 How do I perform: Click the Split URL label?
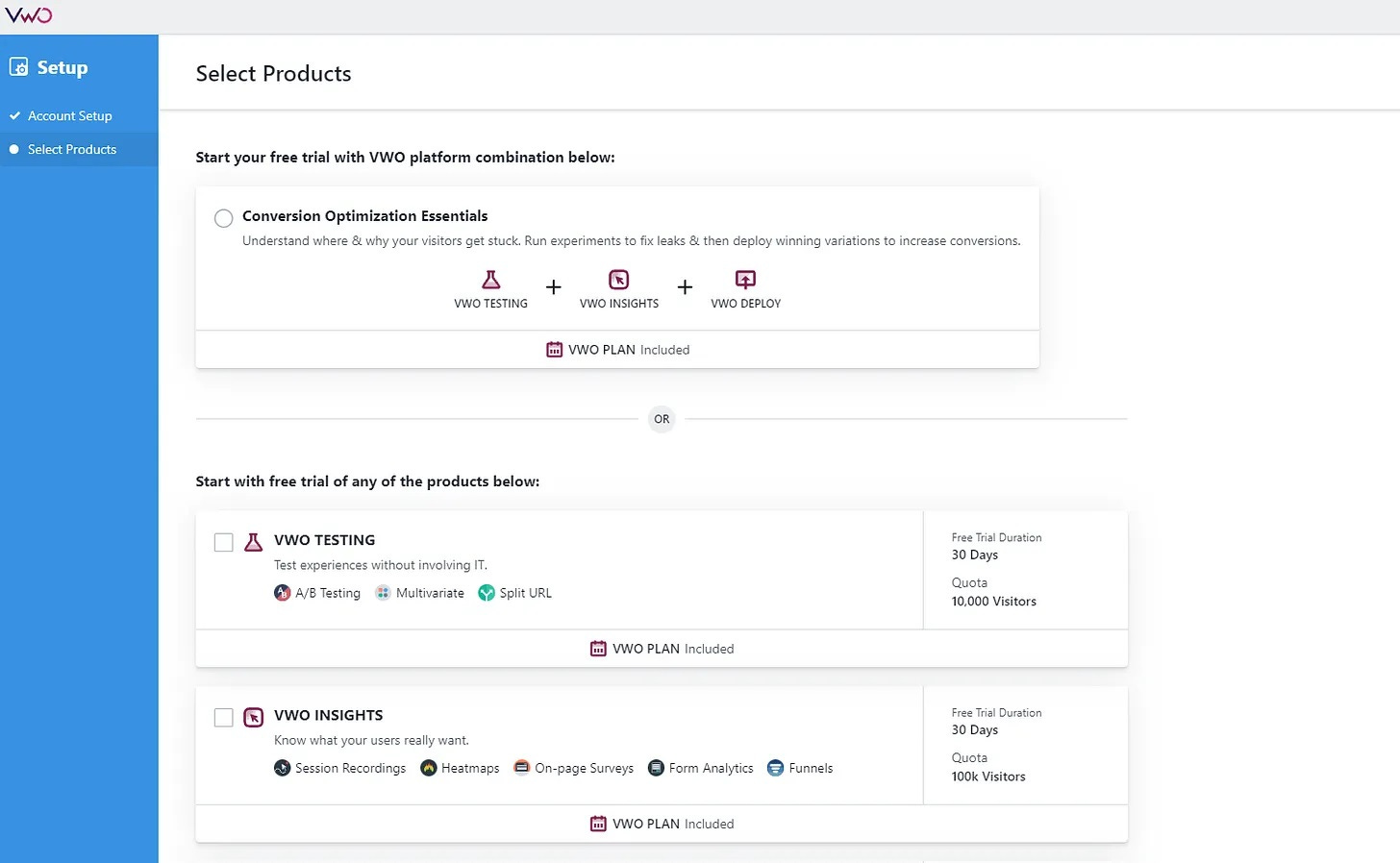click(526, 593)
